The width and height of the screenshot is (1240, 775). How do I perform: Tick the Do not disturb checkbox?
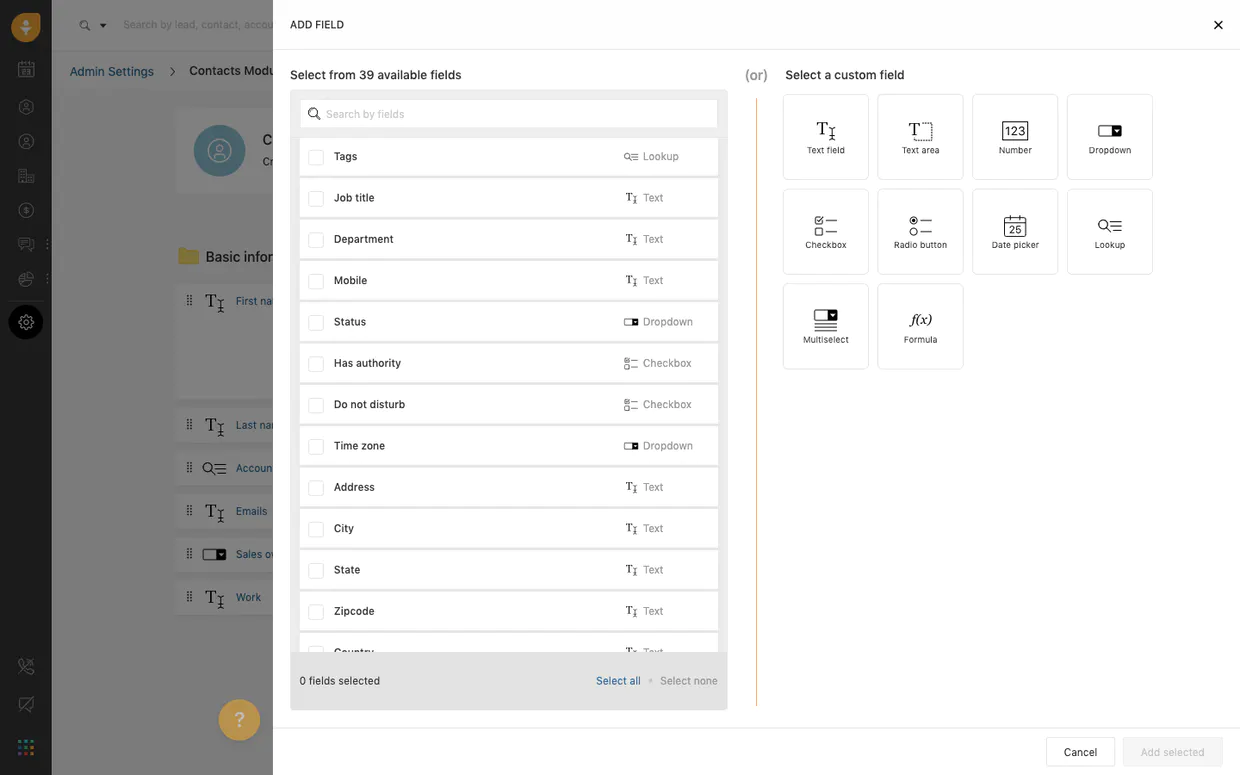[316, 405]
